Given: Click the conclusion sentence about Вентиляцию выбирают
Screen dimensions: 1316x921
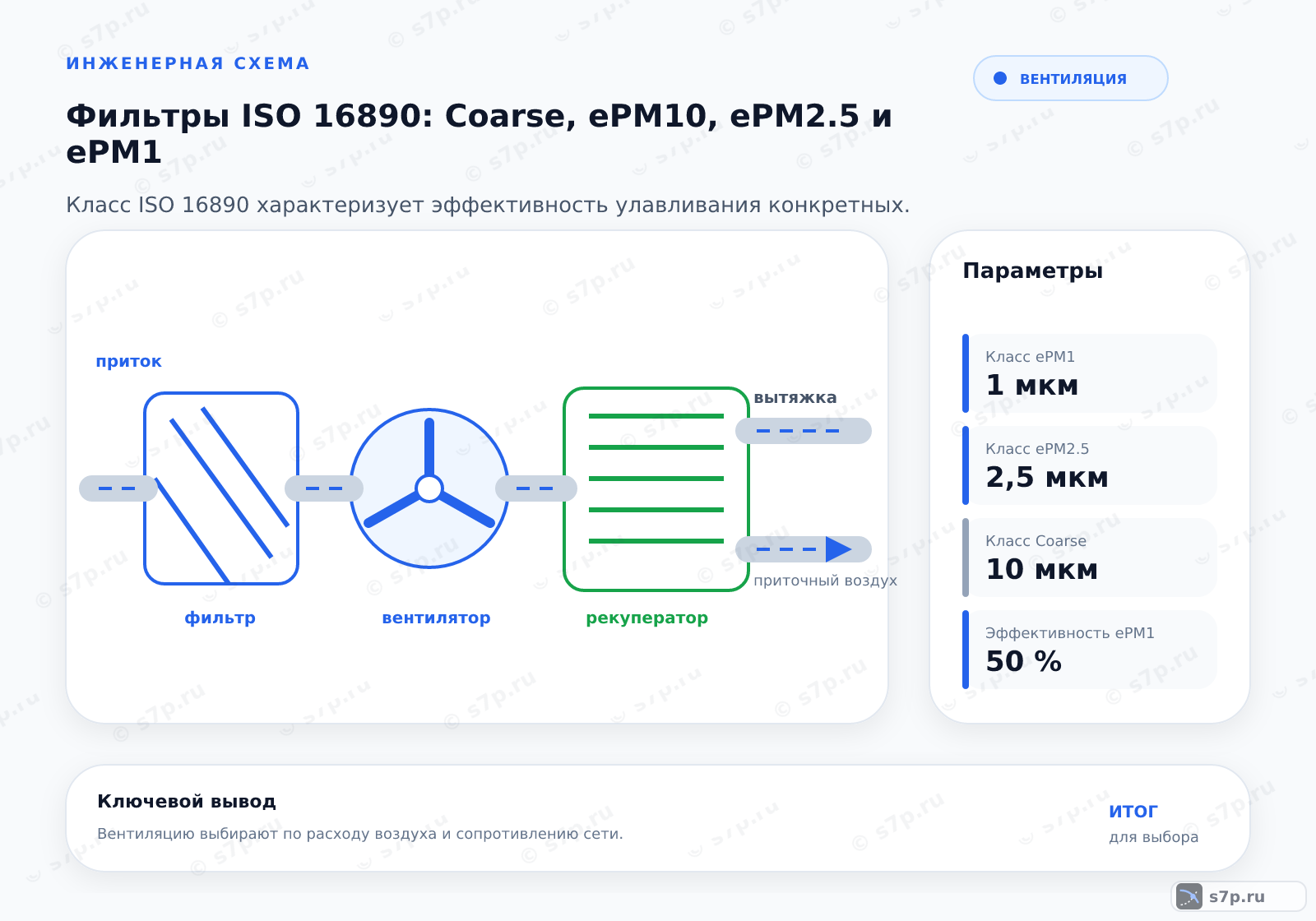Looking at the screenshot, I should pyautogui.click(x=360, y=834).
